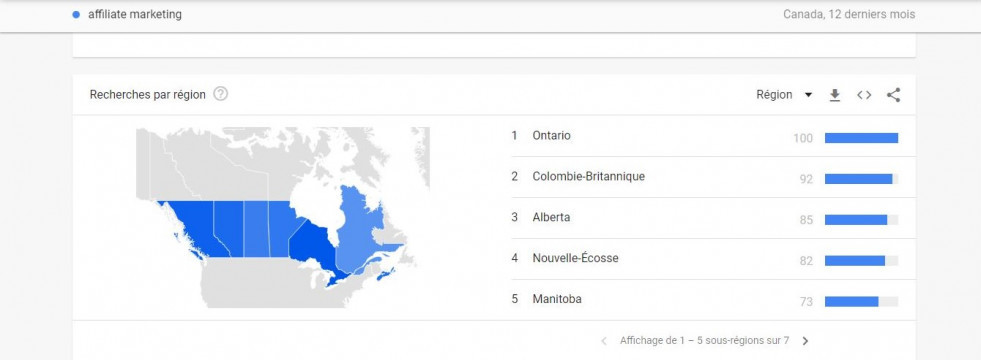Open the embed code icon
981x360 pixels.
coord(864,95)
